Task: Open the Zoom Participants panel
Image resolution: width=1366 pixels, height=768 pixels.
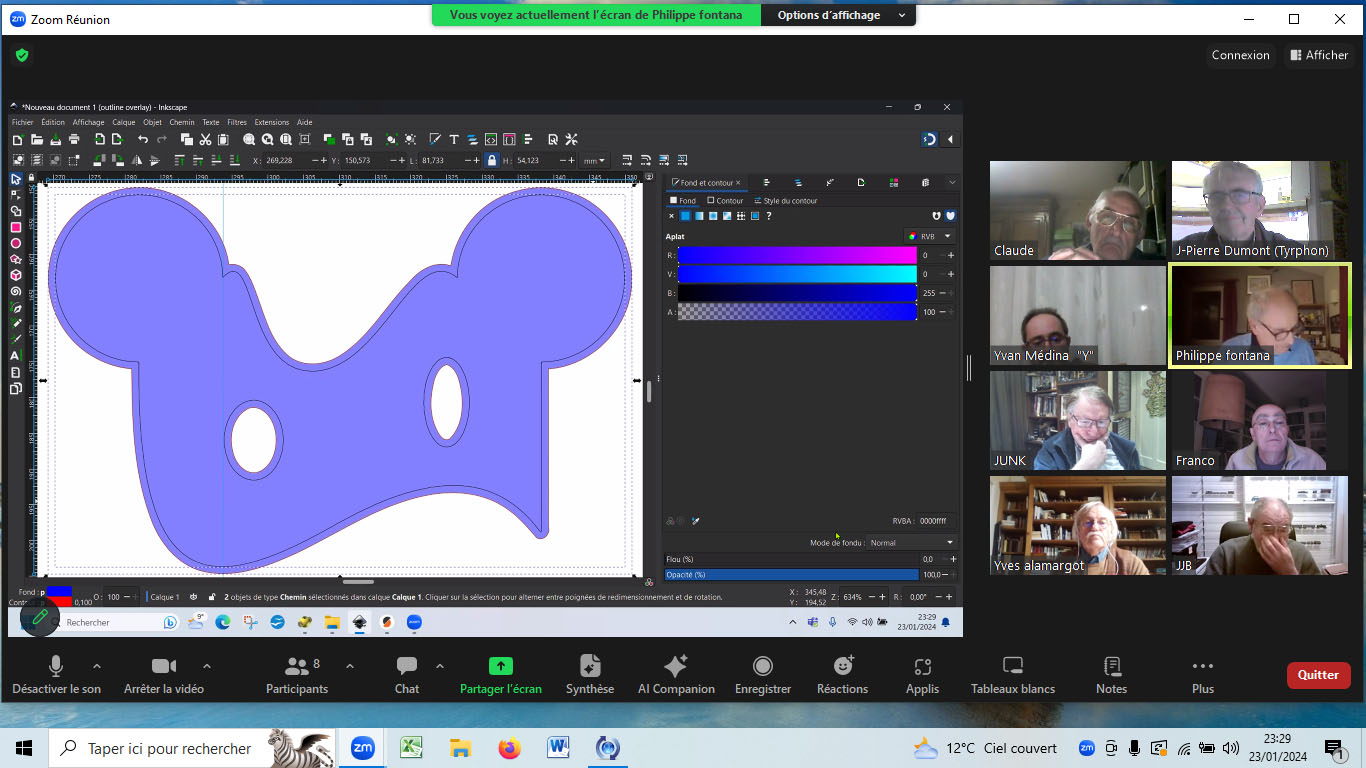Action: (297, 676)
